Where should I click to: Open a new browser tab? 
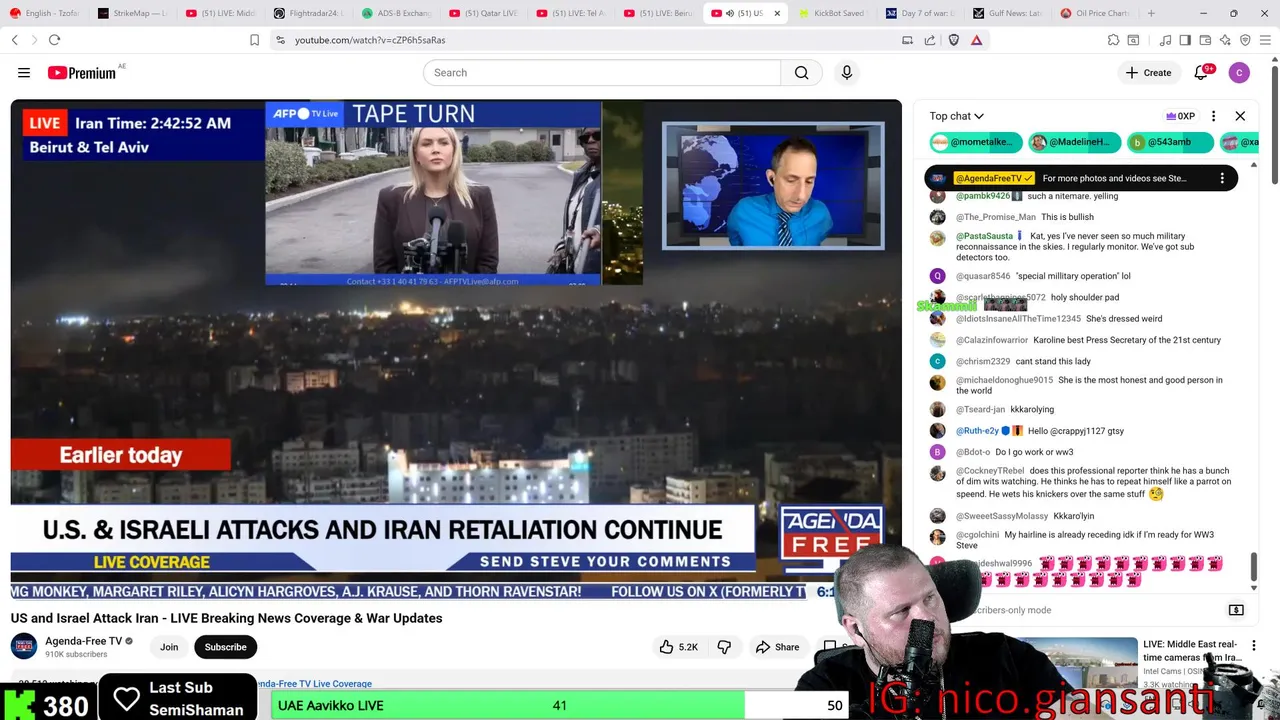coord(1151,13)
